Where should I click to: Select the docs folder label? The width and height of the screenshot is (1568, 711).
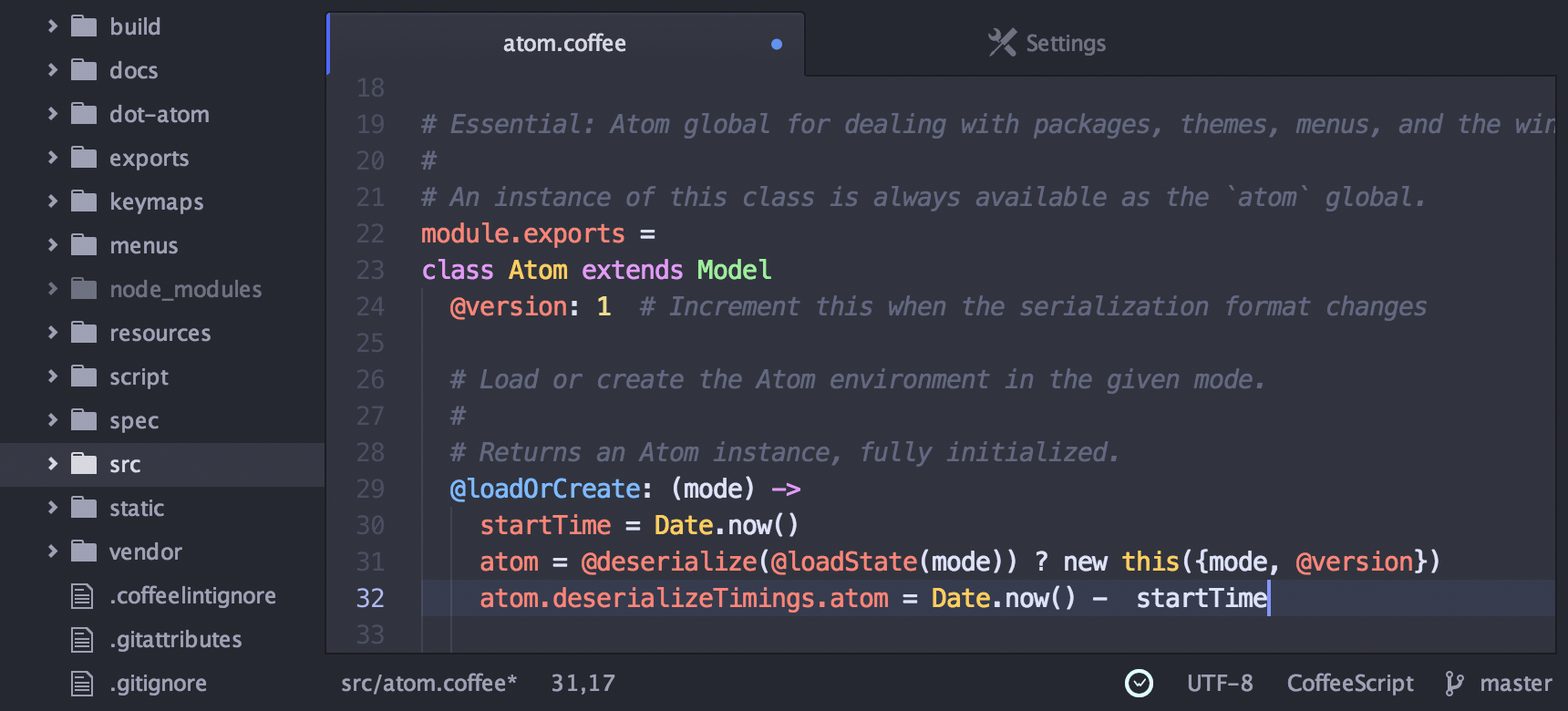134,70
